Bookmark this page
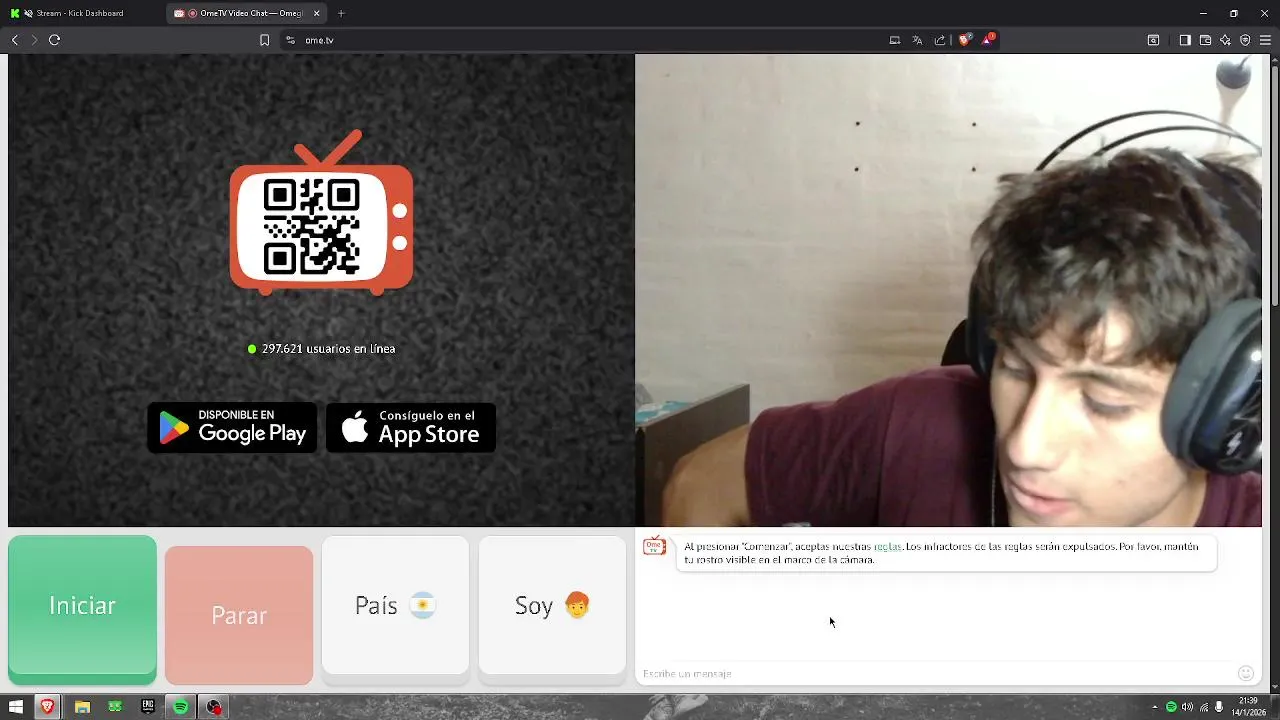 coord(264,40)
